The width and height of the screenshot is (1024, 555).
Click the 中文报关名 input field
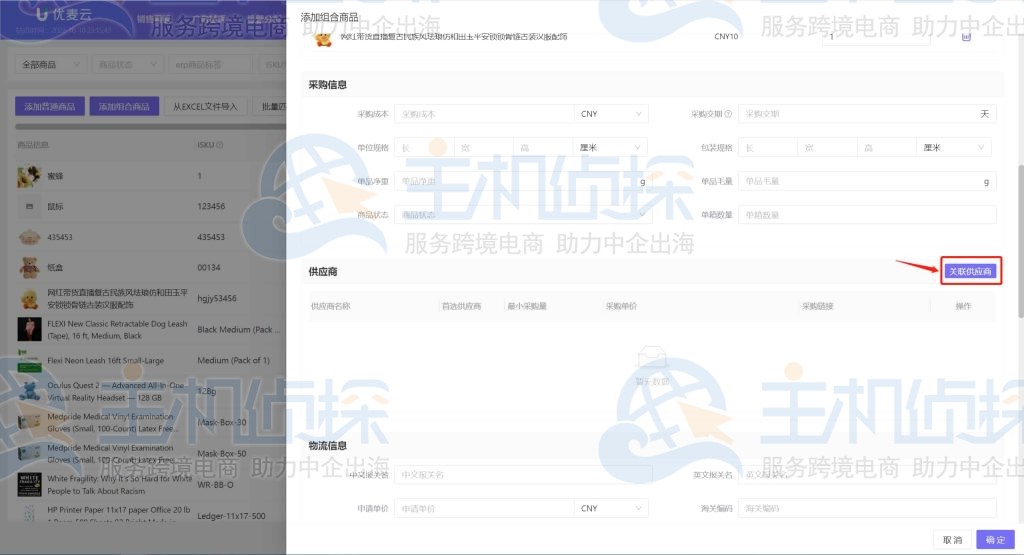[x=523, y=475]
